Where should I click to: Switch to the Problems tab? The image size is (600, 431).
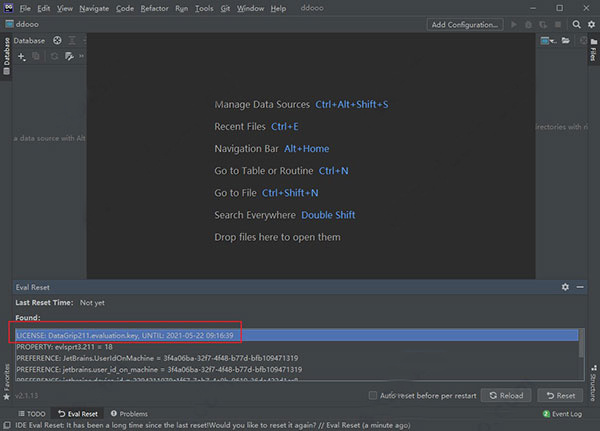129,414
